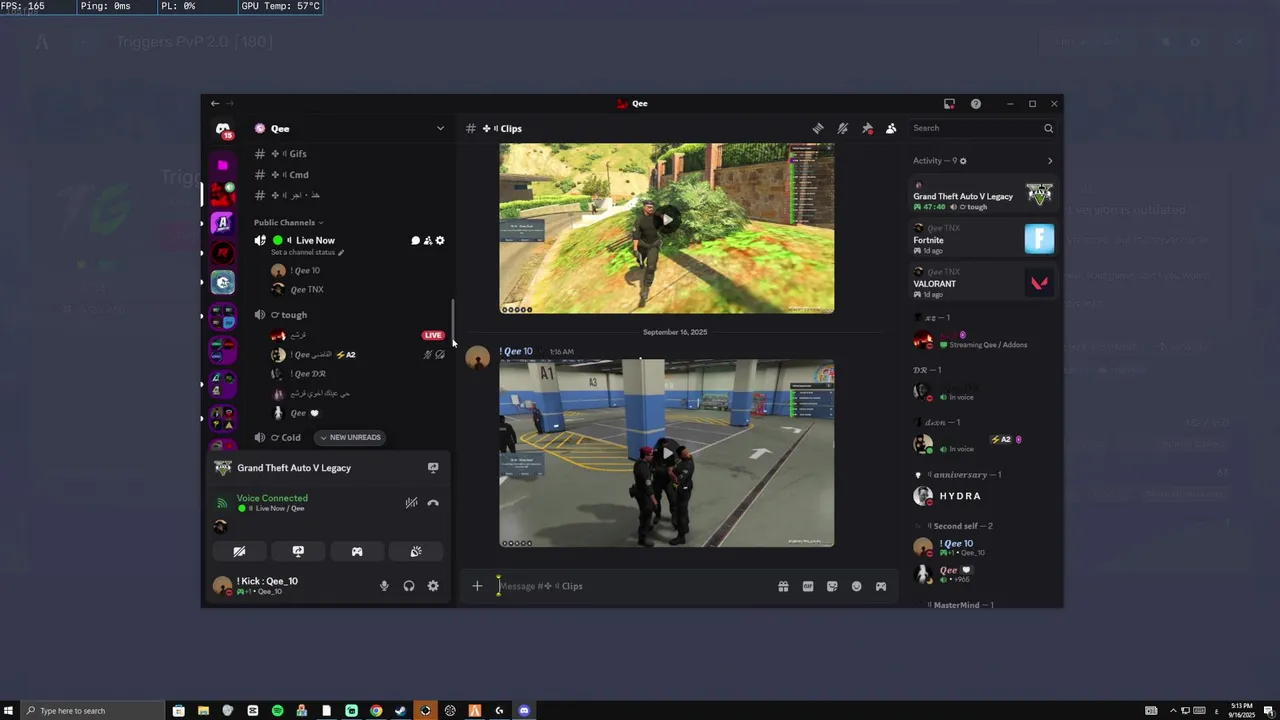The height and width of the screenshot is (720, 1280).
Task: Toggle channel notification settings bell icon
Action: (x=843, y=128)
